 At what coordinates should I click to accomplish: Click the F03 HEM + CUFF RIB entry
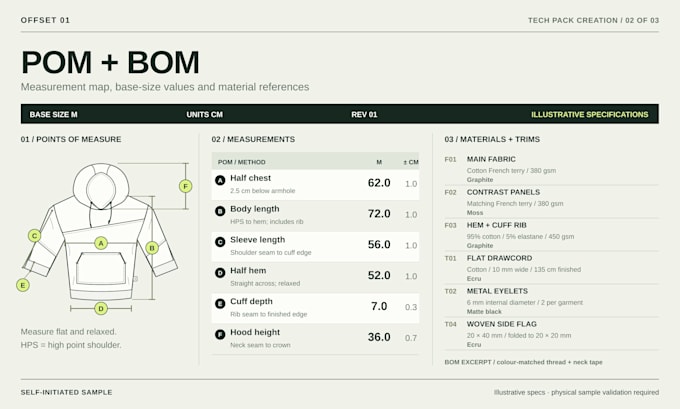(x=551, y=235)
